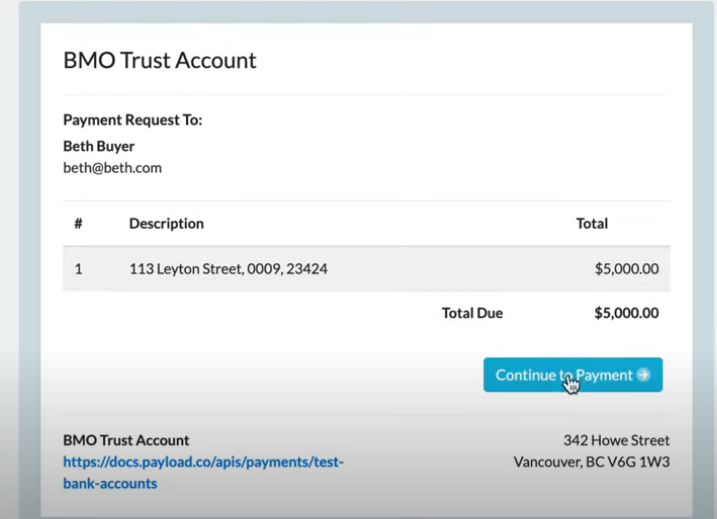The image size is (717, 519).
Task: Click the Vancouver, BC V6G 1W3 text
Action: (592, 462)
